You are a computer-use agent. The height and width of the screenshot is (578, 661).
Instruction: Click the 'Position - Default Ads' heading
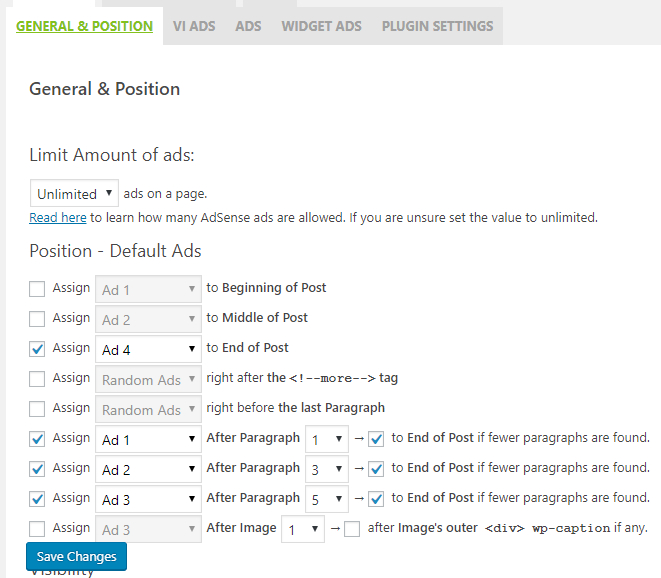[x=115, y=251]
